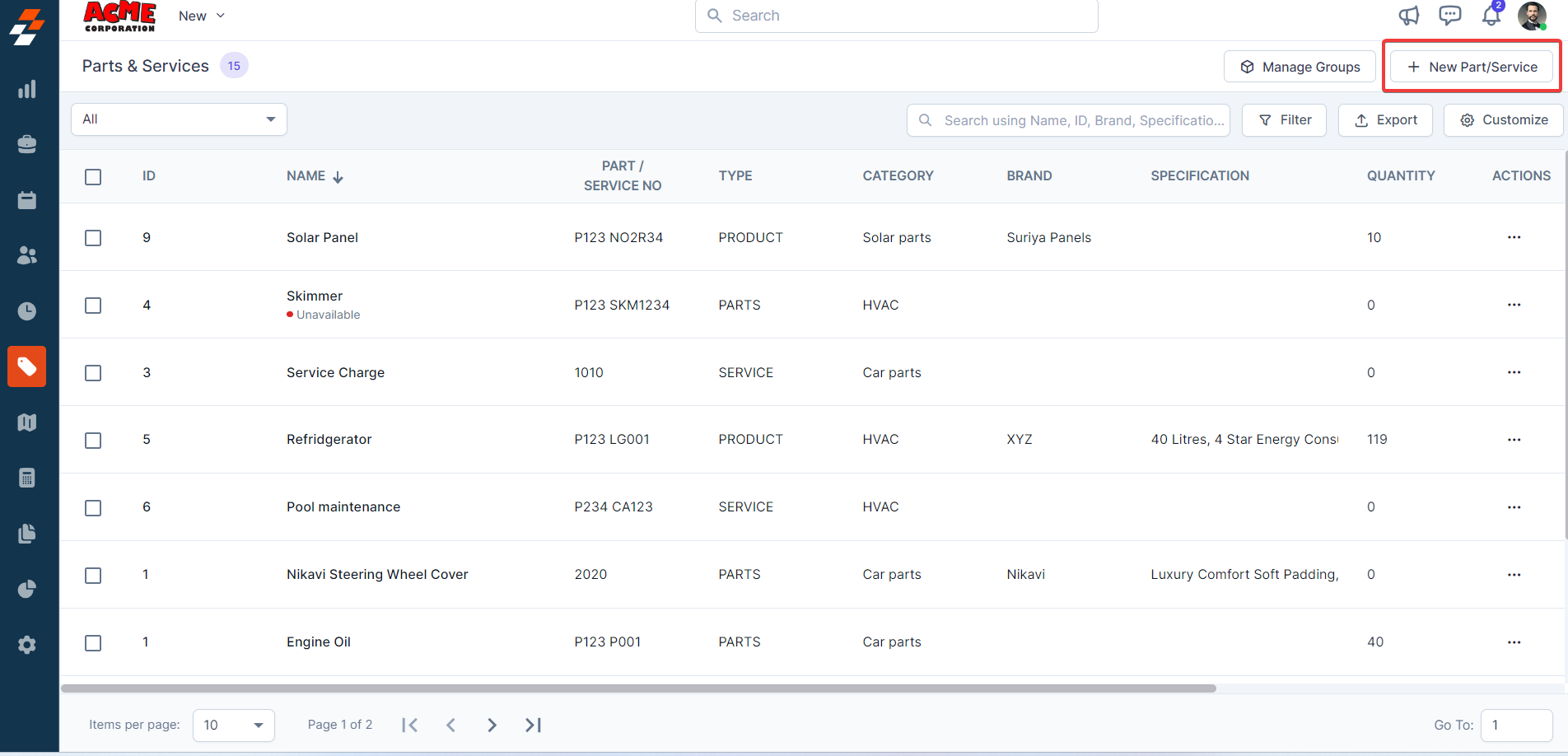Open actions menu for Engine Oil row
This screenshot has width=1568, height=756.
pos(1514,642)
